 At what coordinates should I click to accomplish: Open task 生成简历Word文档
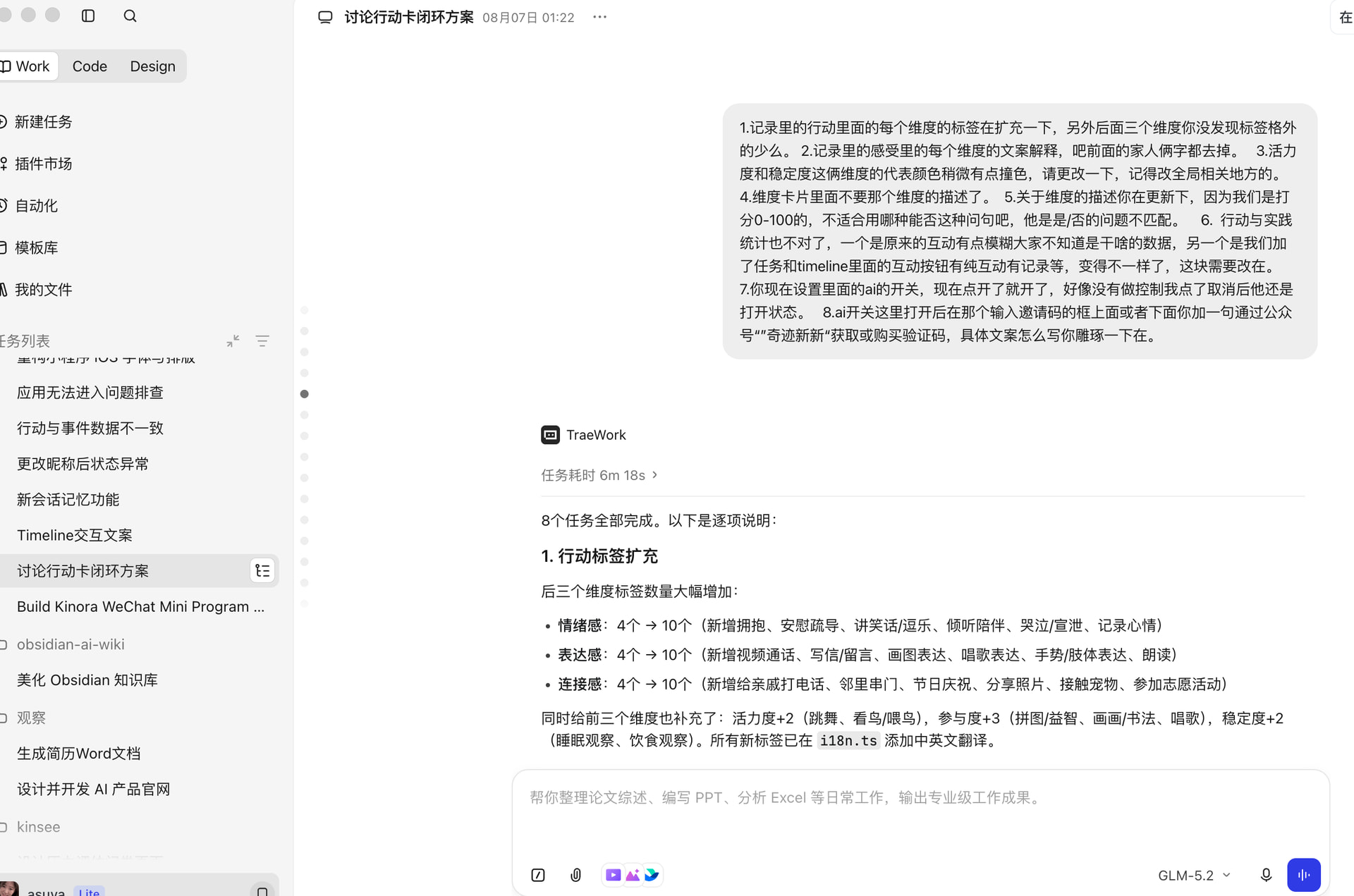[x=79, y=753]
